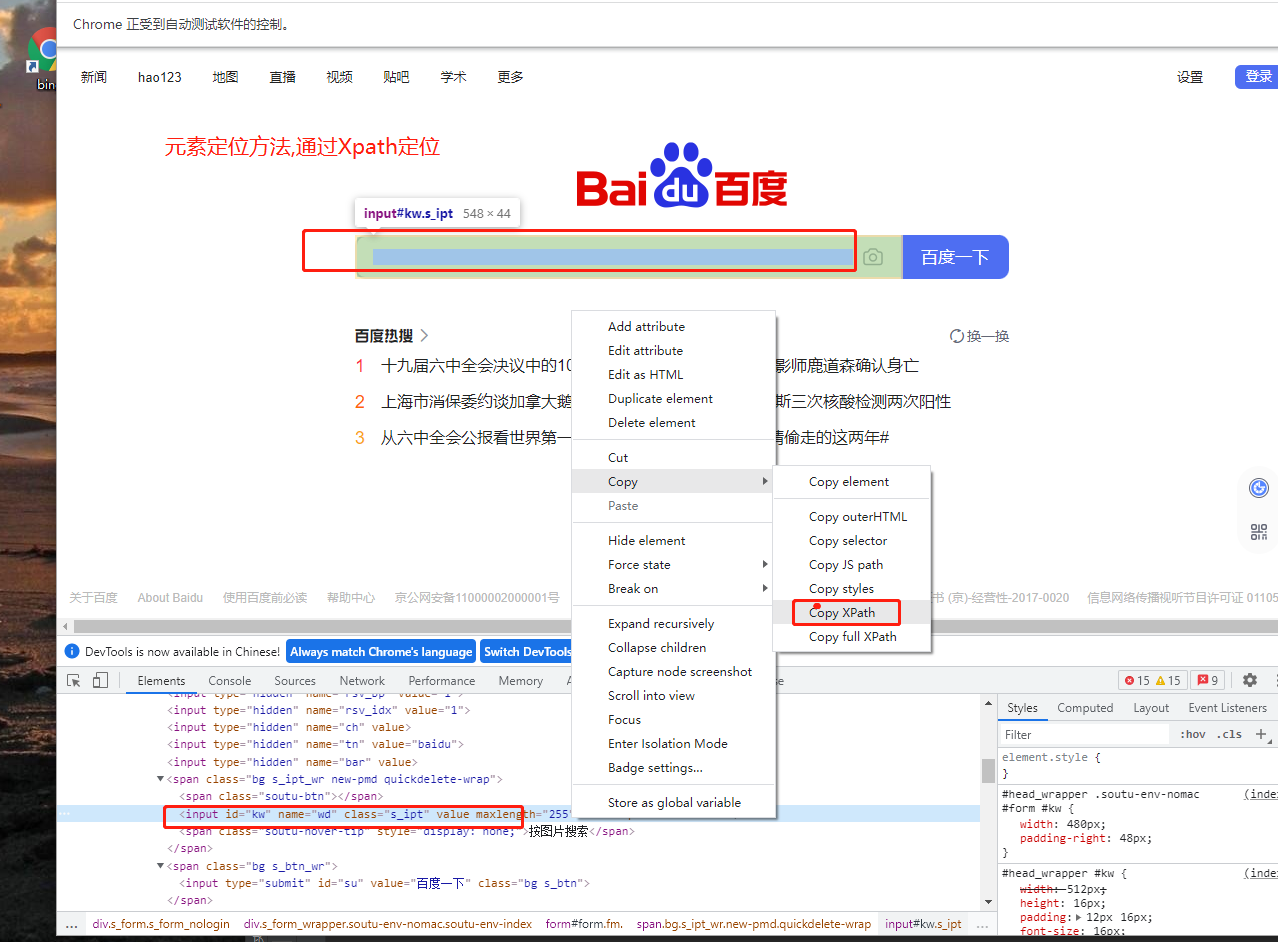Choose Delete element in context menu
Viewport: 1278px width, 942px height.
(x=673, y=423)
